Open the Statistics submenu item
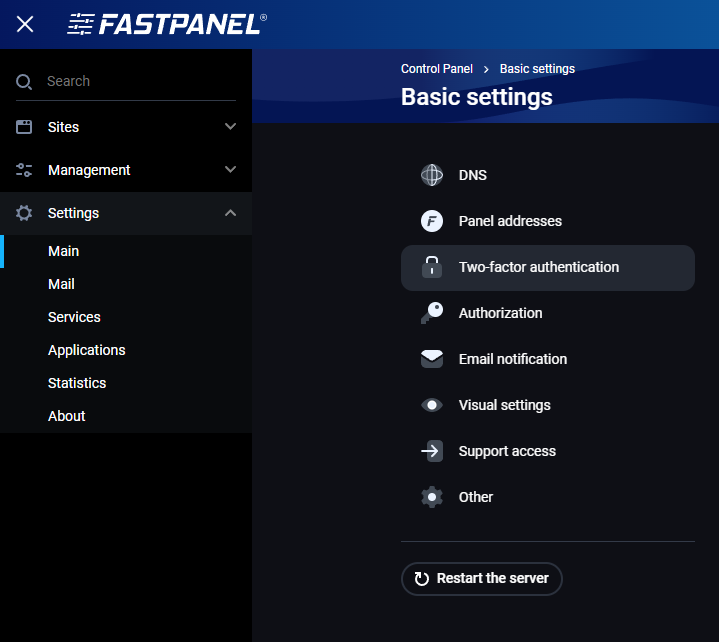This screenshot has height=642, width=719. click(77, 383)
